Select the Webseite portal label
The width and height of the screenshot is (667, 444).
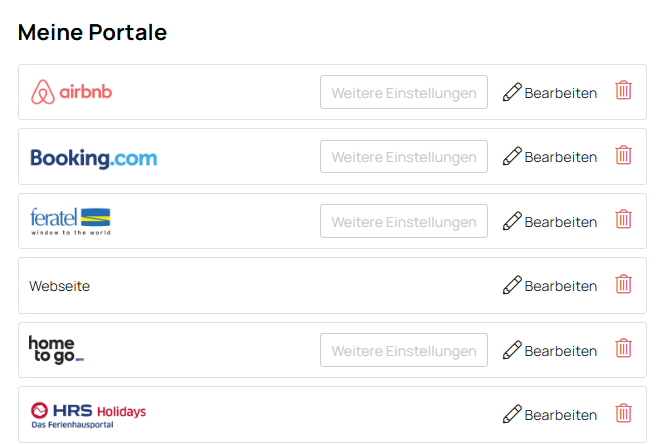60,286
